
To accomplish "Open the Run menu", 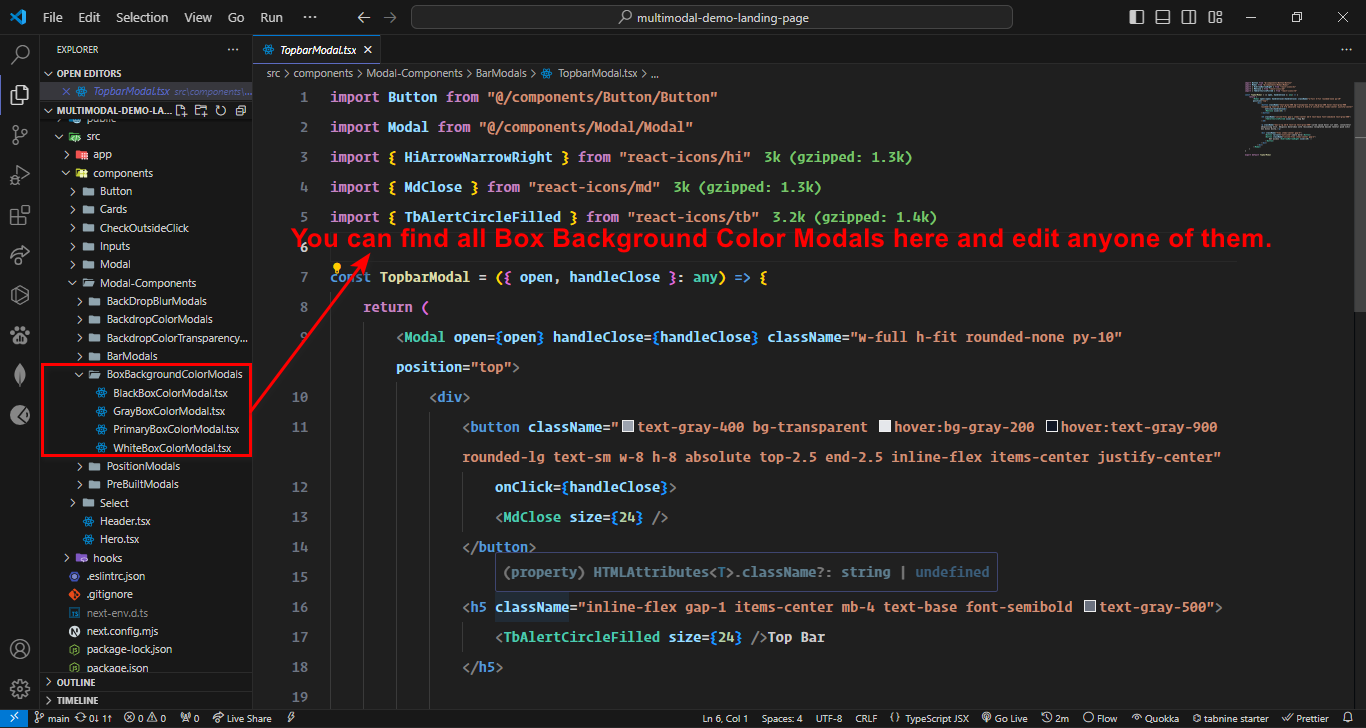I will pyautogui.click(x=271, y=17).
